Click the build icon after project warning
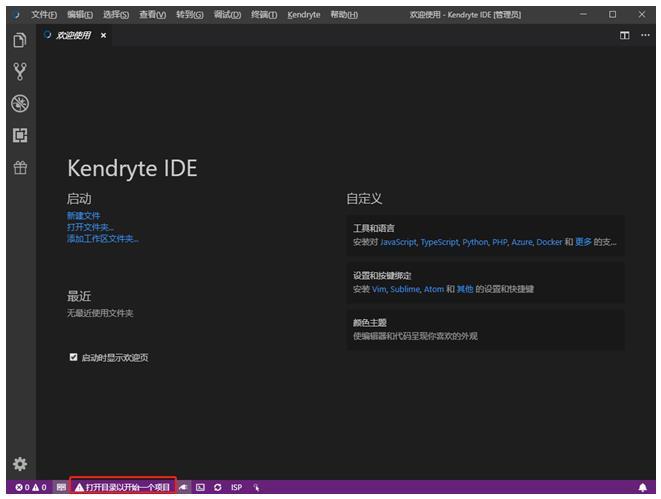This screenshot has width=661, height=499. pos(183,487)
